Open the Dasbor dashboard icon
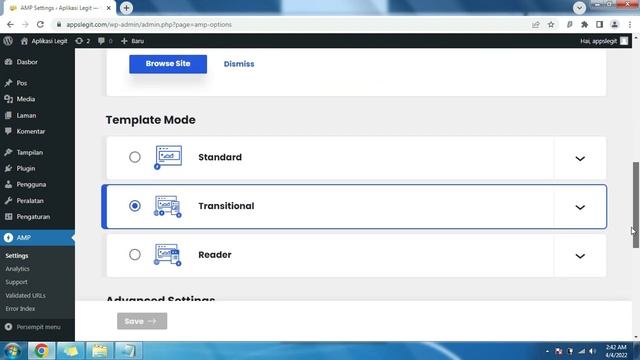 [x=8, y=62]
